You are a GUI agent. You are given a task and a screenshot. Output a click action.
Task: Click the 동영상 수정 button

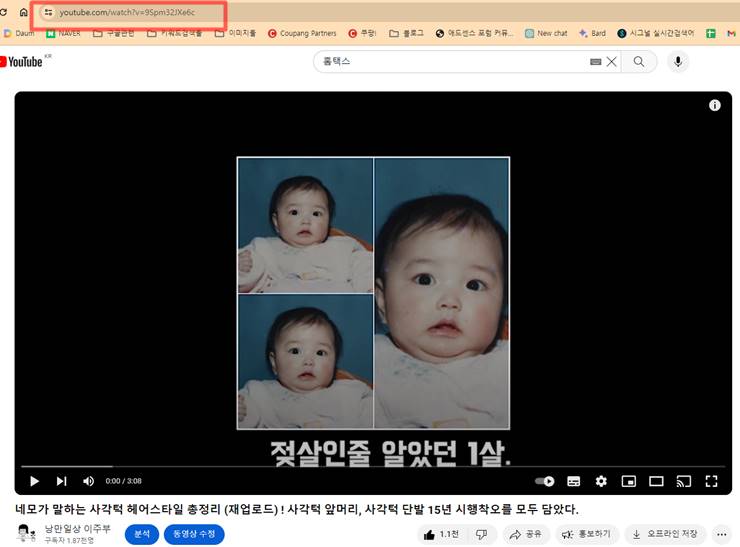coord(194,534)
